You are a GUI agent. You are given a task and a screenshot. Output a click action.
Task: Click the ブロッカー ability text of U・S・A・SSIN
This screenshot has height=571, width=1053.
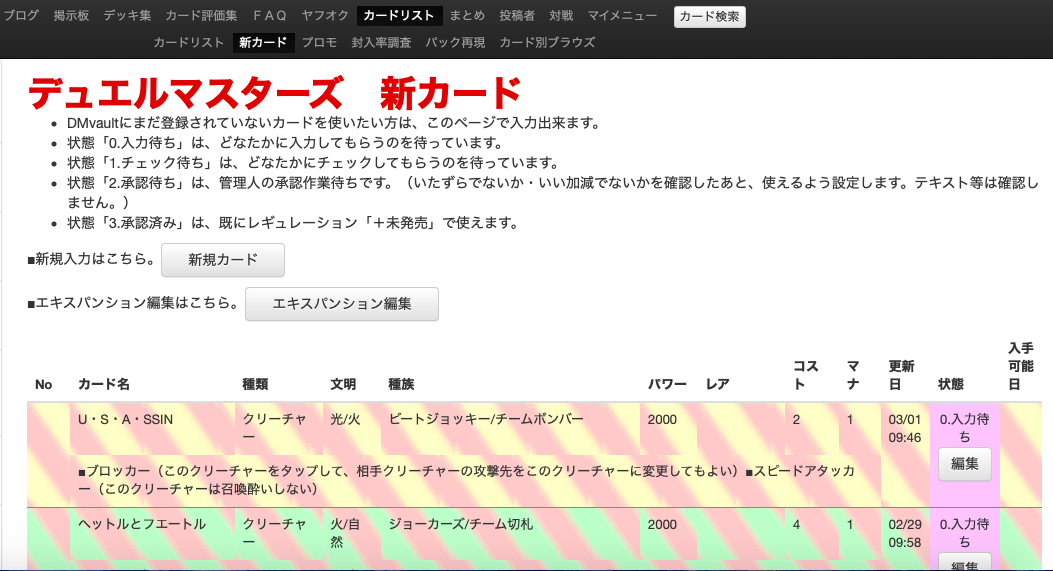467,480
